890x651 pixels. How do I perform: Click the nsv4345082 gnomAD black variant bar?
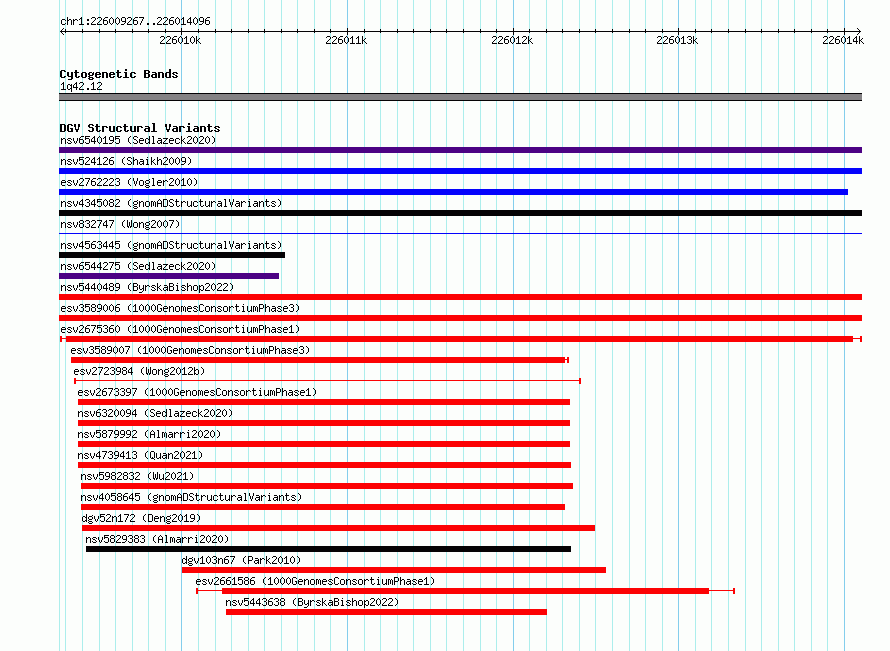[460, 213]
